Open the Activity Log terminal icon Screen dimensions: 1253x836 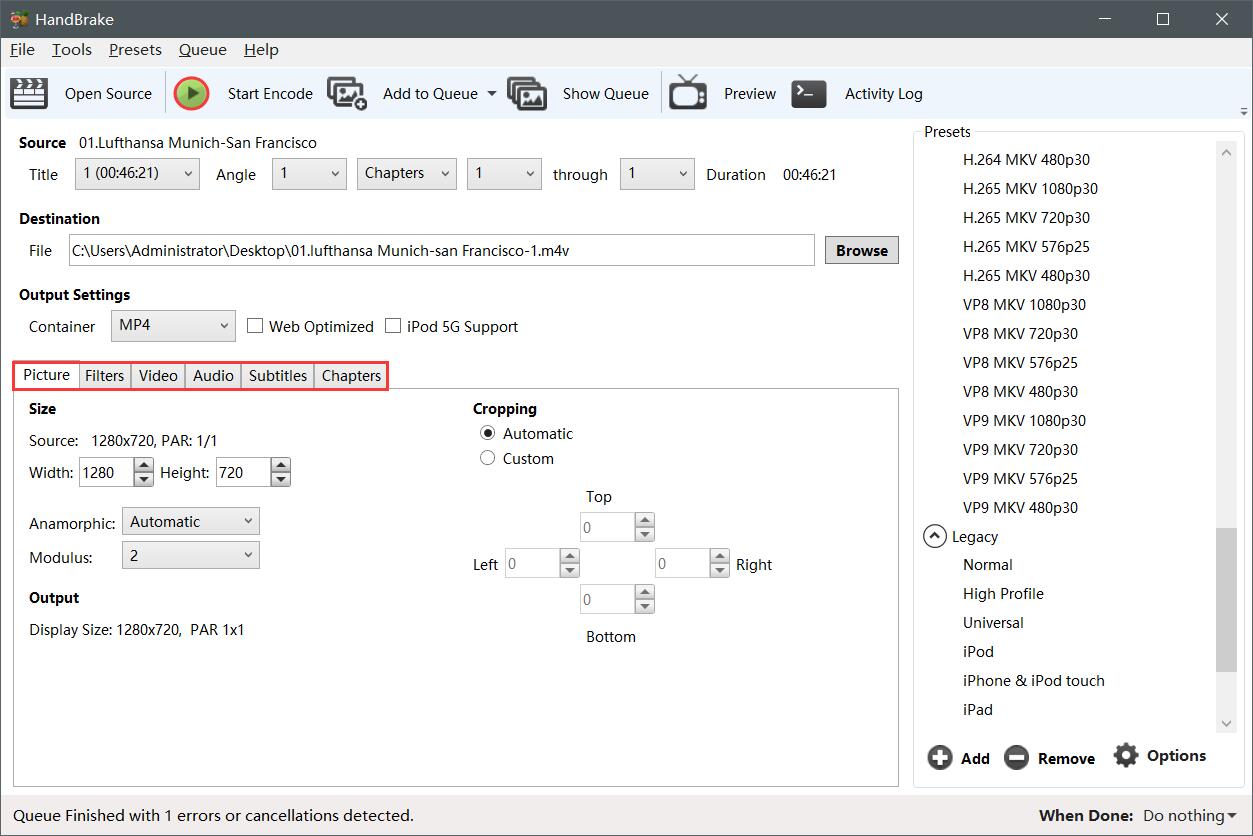tap(809, 93)
